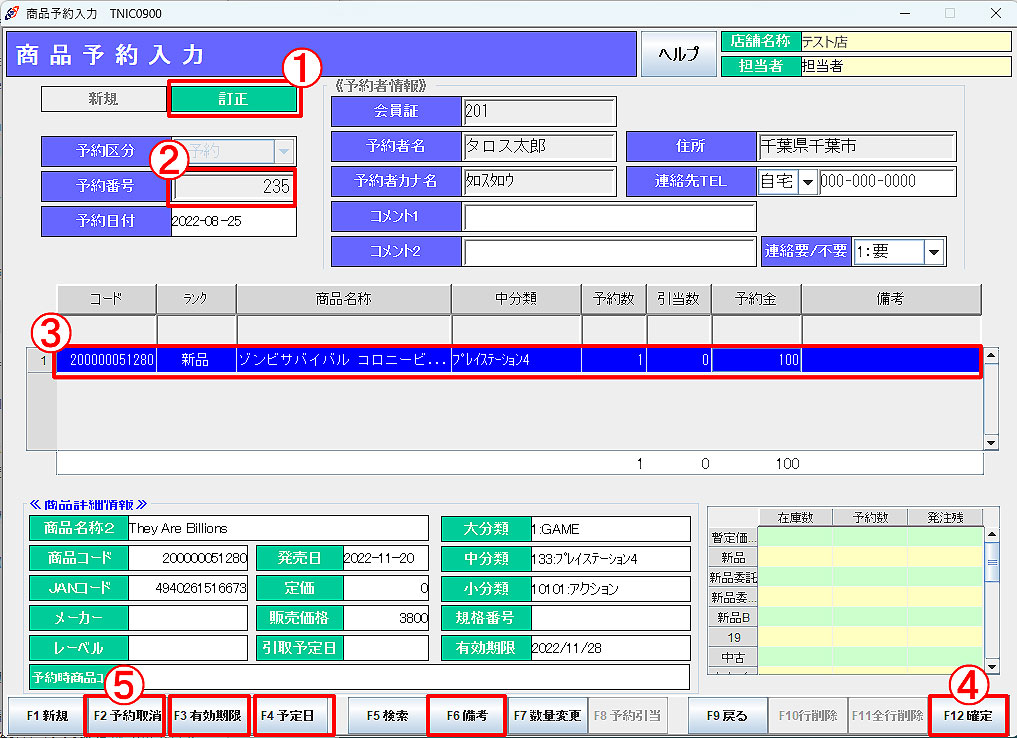Screen dimensions: 1017x738
Task: Click the F5 検索 search button
Action: coord(387,716)
